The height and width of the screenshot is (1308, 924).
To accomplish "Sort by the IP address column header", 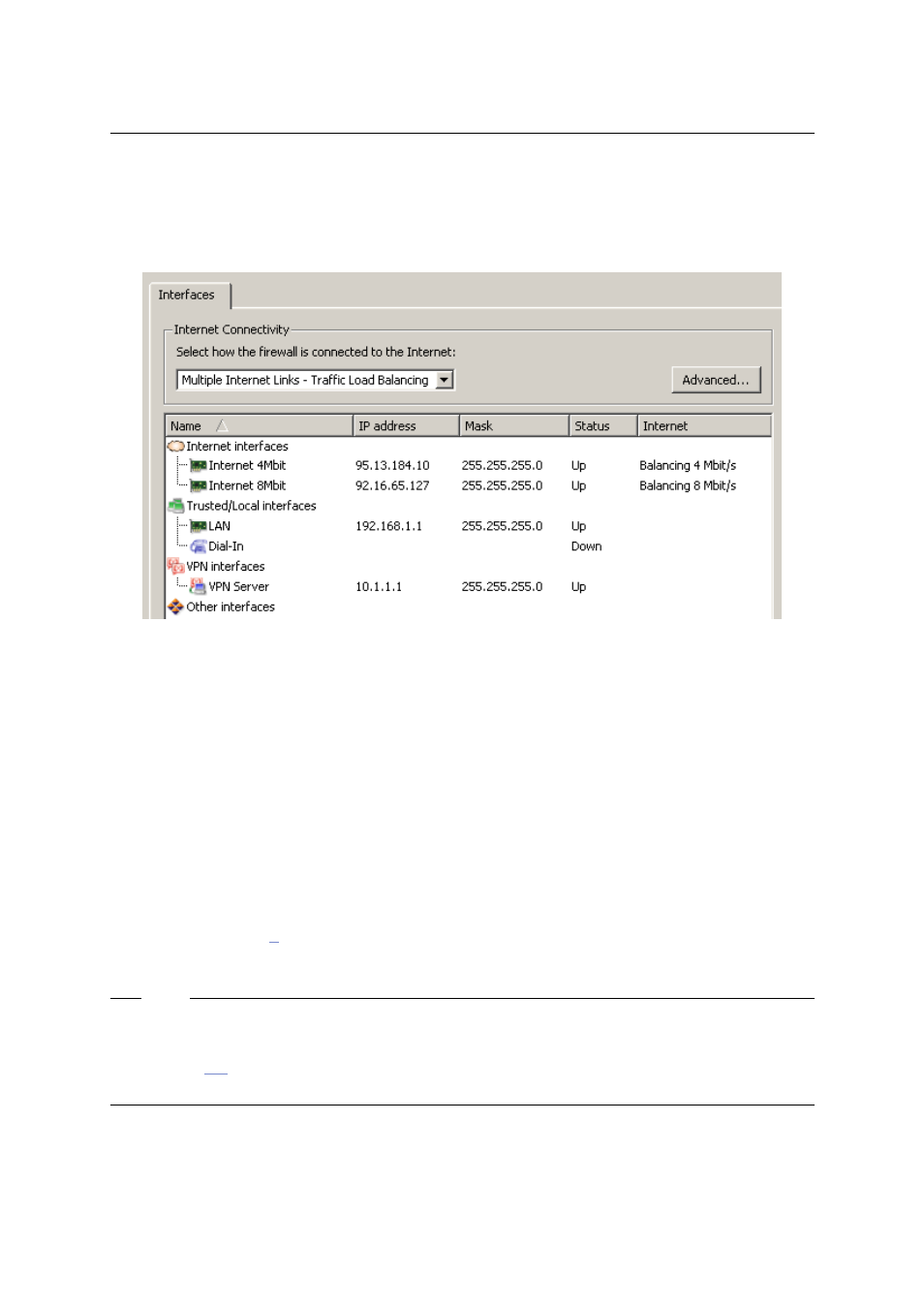I will click(407, 425).
